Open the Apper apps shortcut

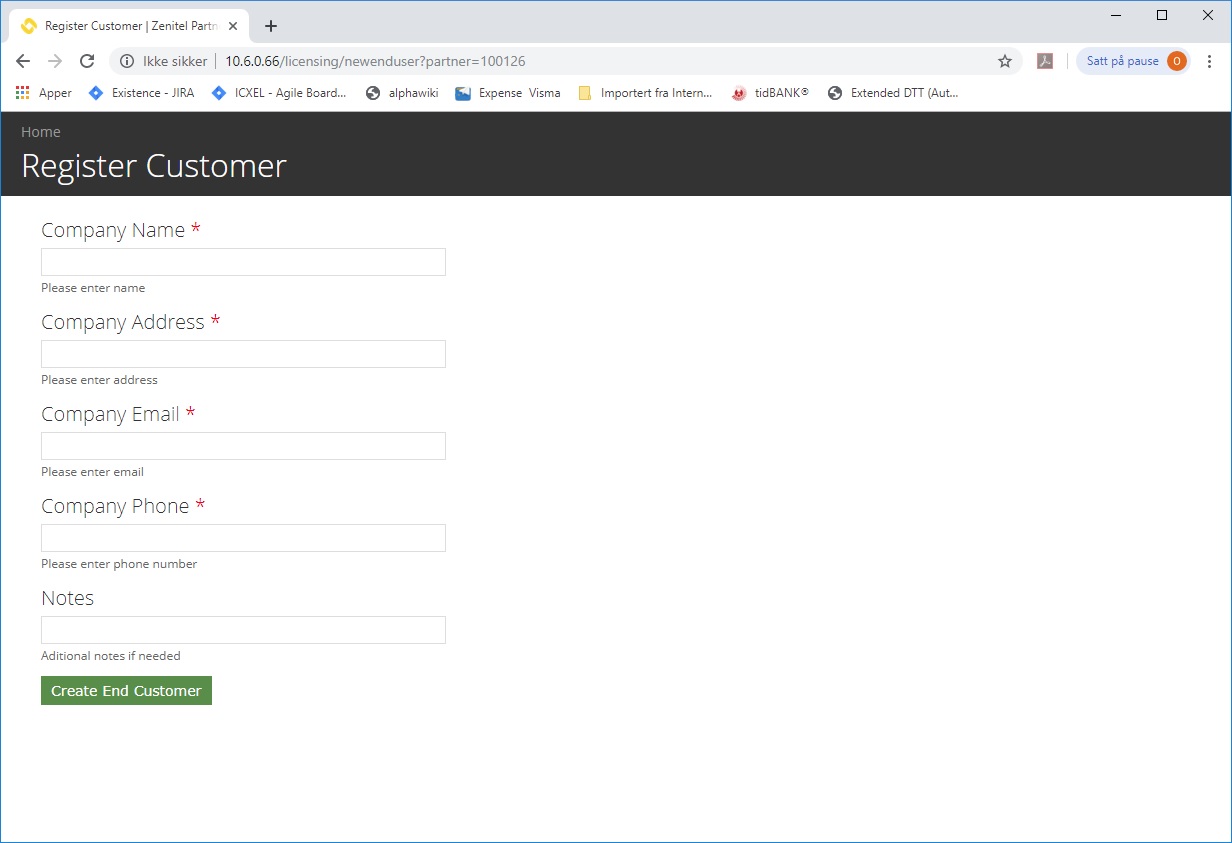44,93
